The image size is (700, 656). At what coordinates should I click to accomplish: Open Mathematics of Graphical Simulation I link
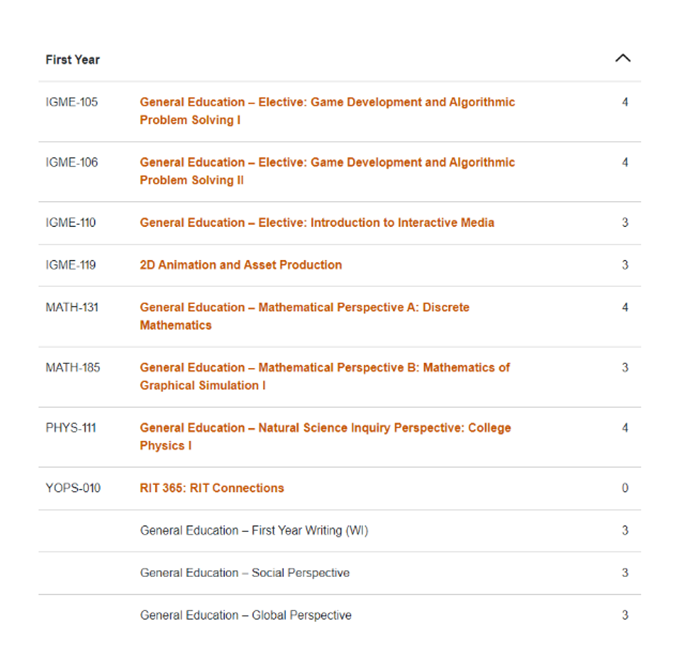(x=325, y=376)
